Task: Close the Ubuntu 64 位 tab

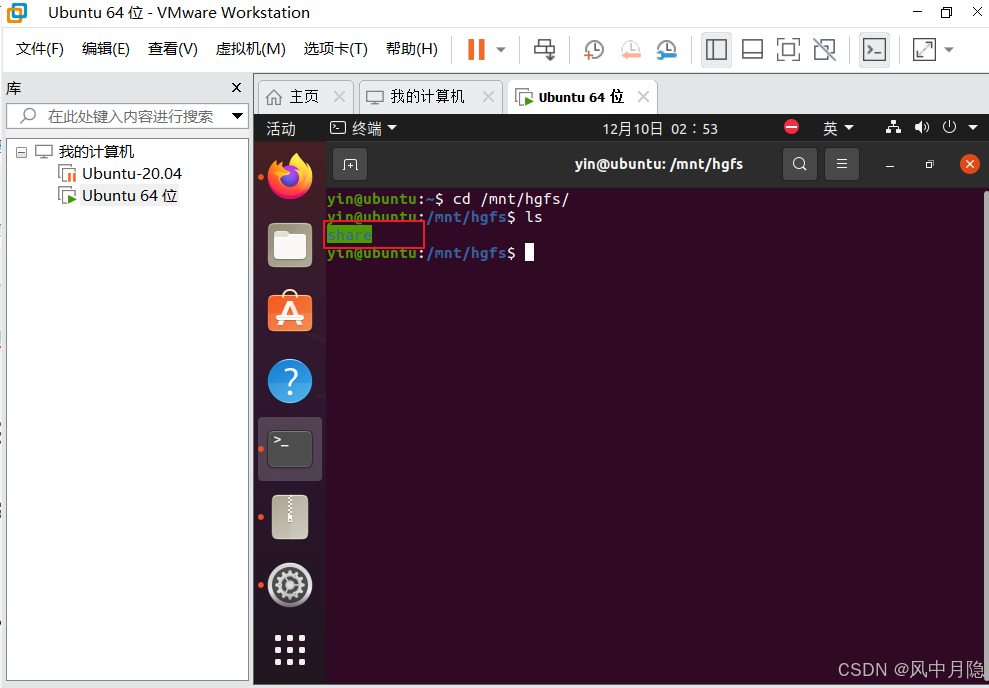Action: pos(643,96)
